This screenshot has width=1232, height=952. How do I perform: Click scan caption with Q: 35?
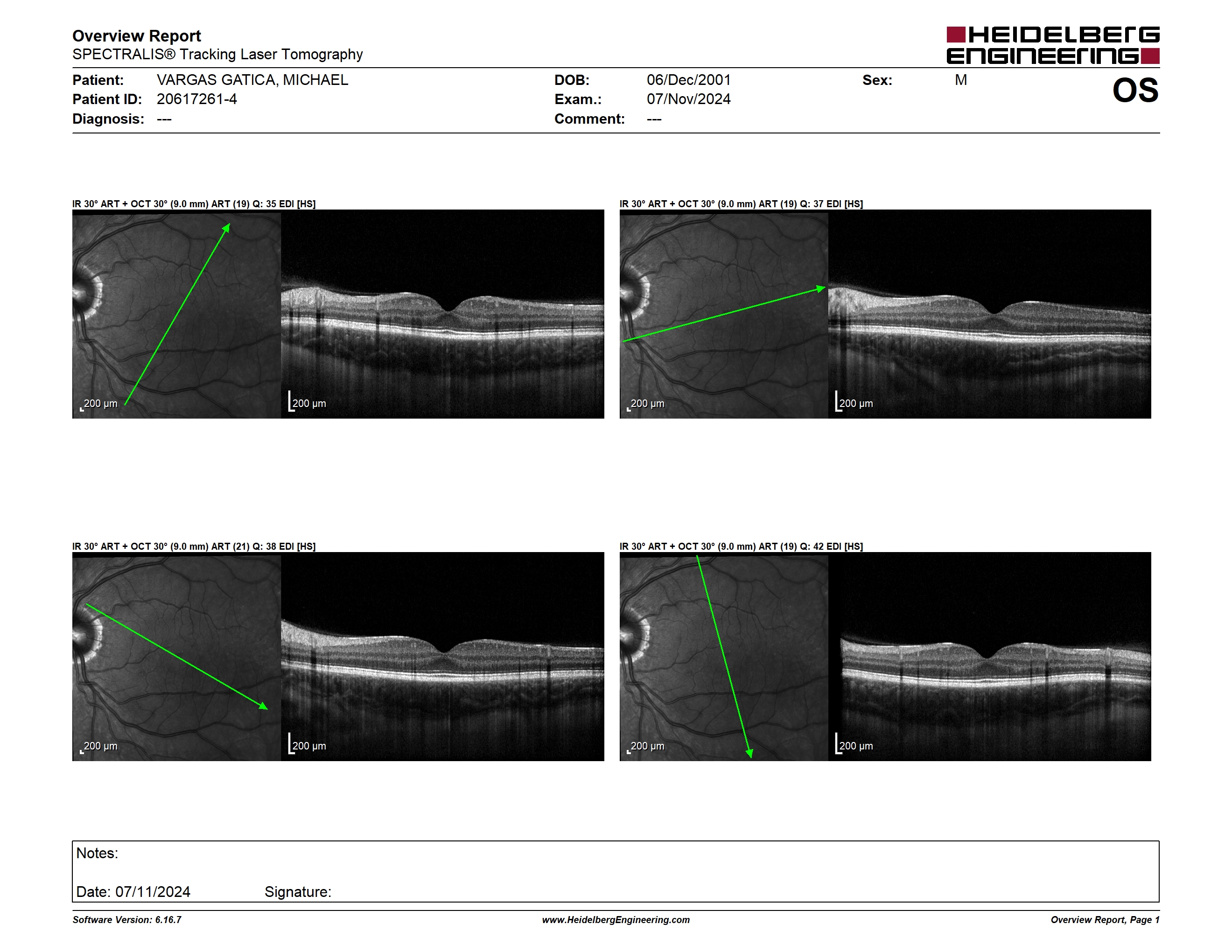pos(194,203)
